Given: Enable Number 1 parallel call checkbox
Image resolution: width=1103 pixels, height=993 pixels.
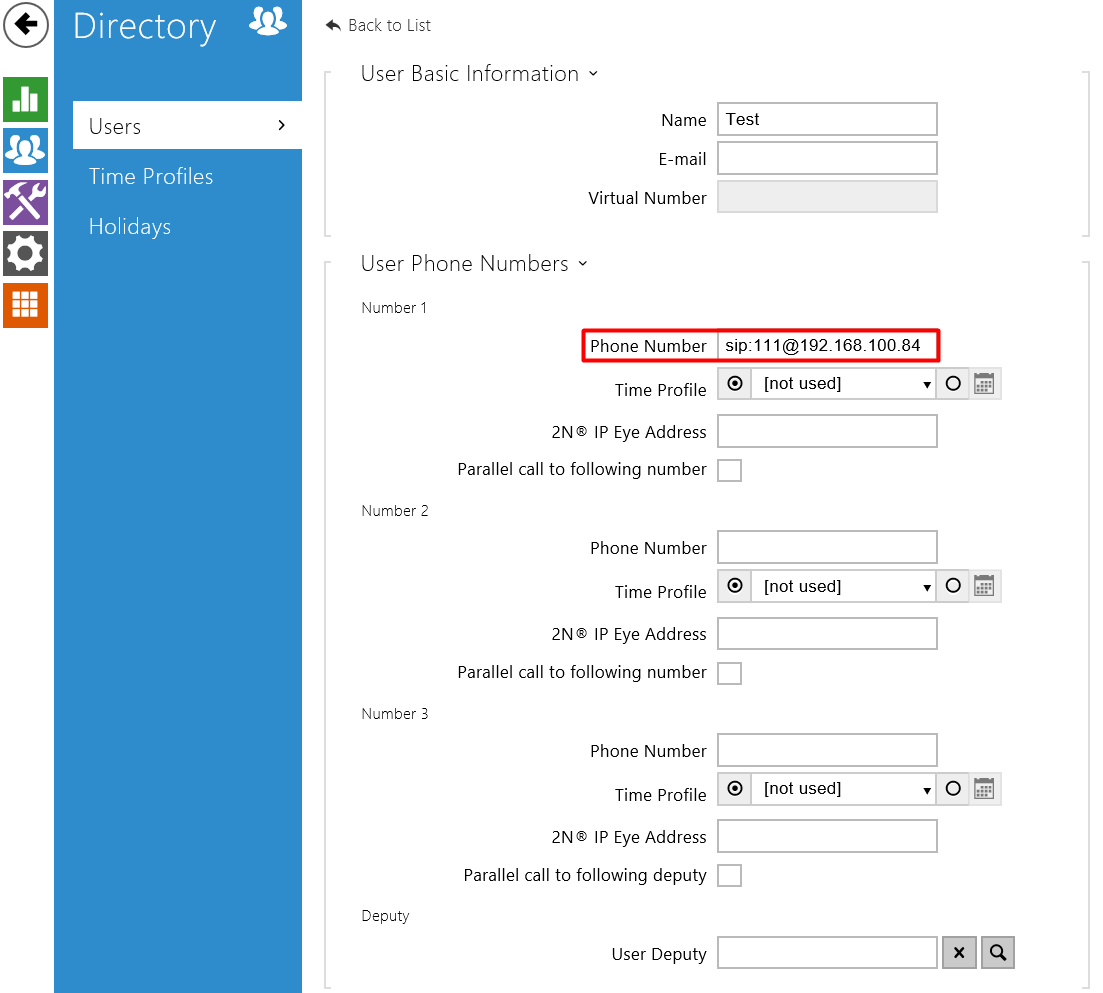Looking at the screenshot, I should pyautogui.click(x=730, y=470).
